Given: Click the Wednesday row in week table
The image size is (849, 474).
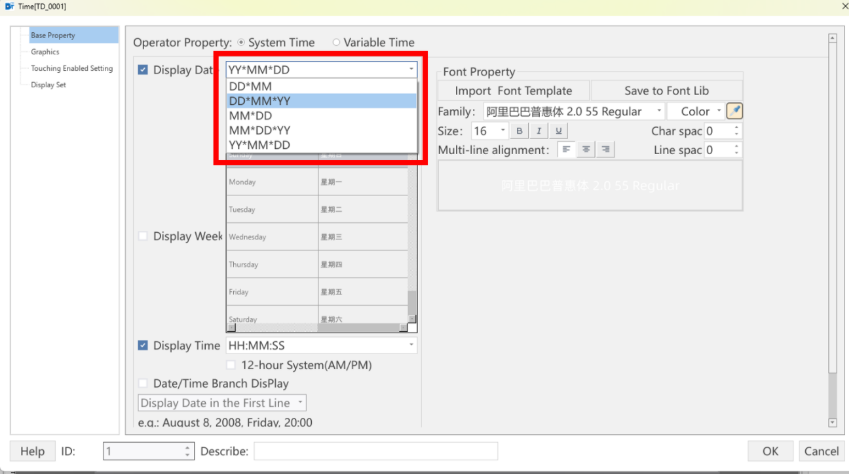Looking at the screenshot, I should [317, 237].
